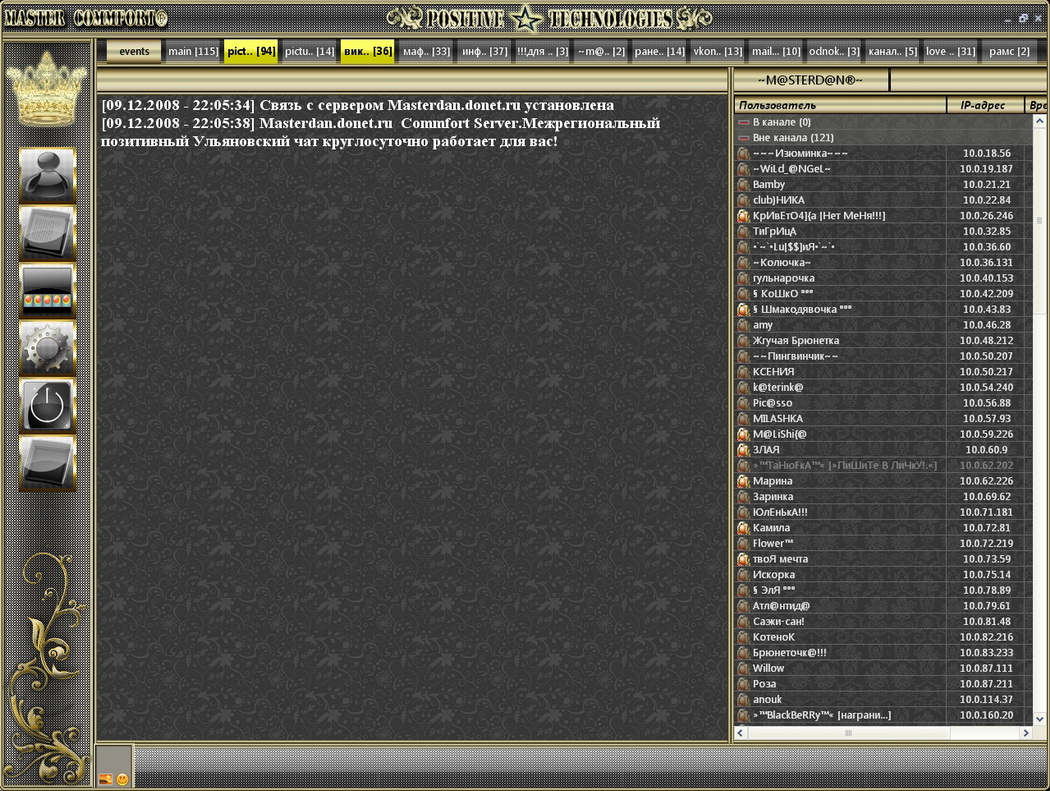The height and width of the screenshot is (791, 1050).
Task: Click the user profile silhouette icon in sidebar
Action: (47, 175)
